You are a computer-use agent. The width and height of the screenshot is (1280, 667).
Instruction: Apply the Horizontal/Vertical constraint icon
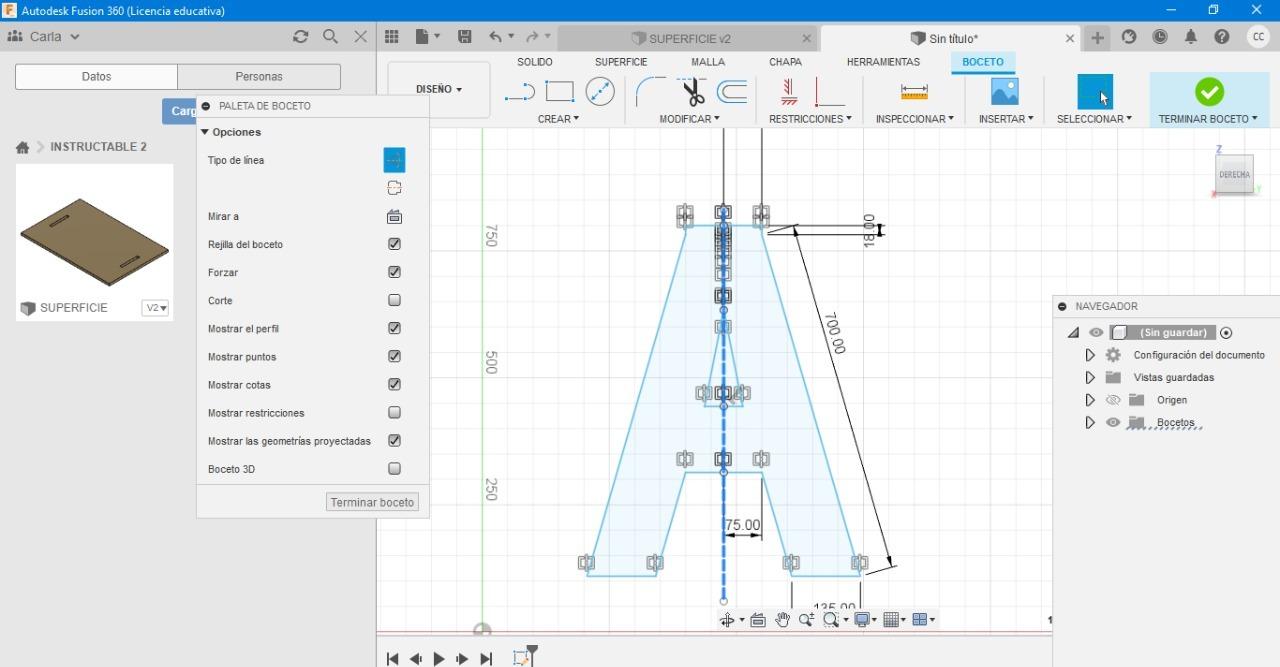[x=829, y=92]
